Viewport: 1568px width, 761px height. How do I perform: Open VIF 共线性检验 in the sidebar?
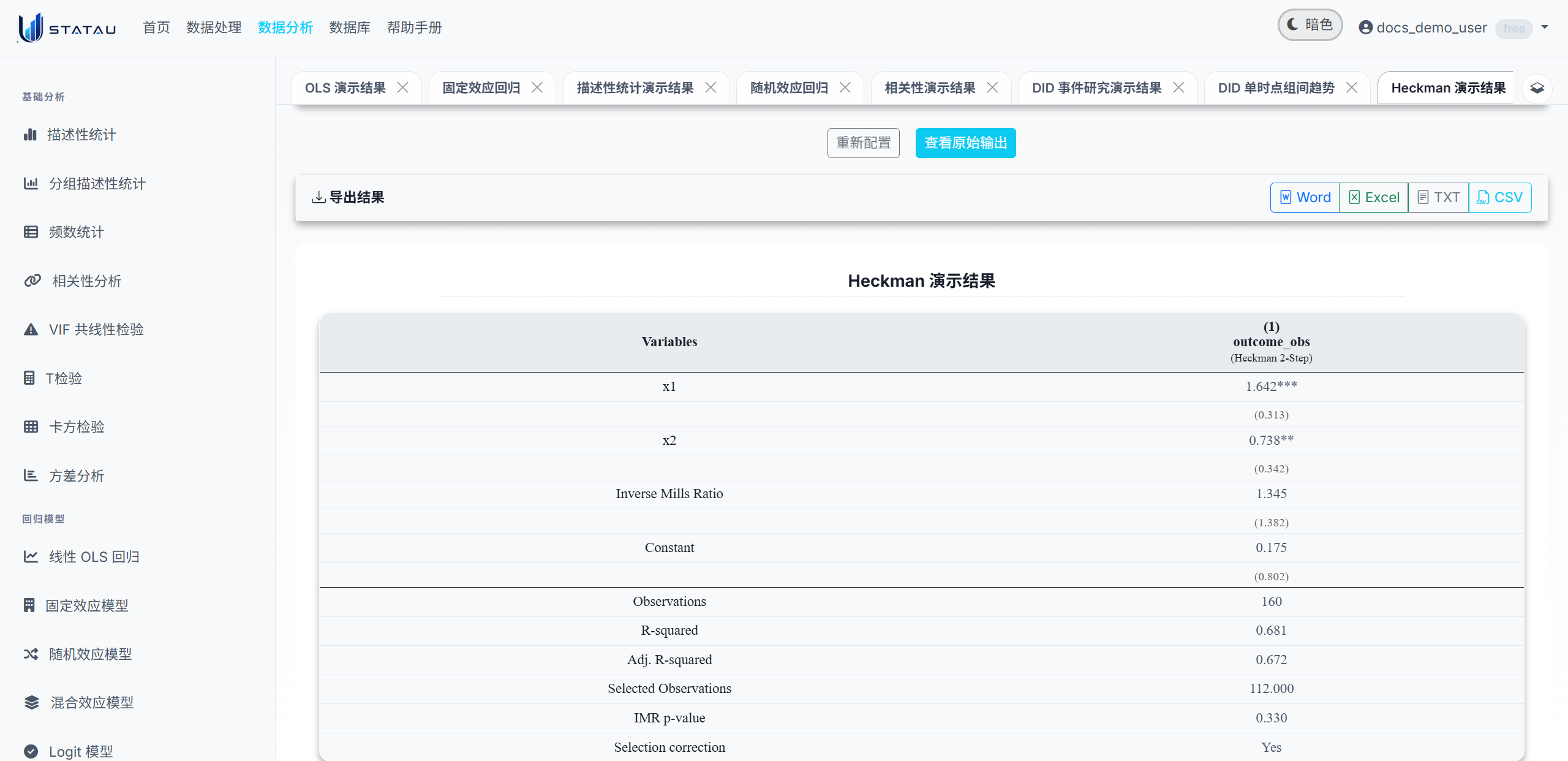(x=96, y=329)
